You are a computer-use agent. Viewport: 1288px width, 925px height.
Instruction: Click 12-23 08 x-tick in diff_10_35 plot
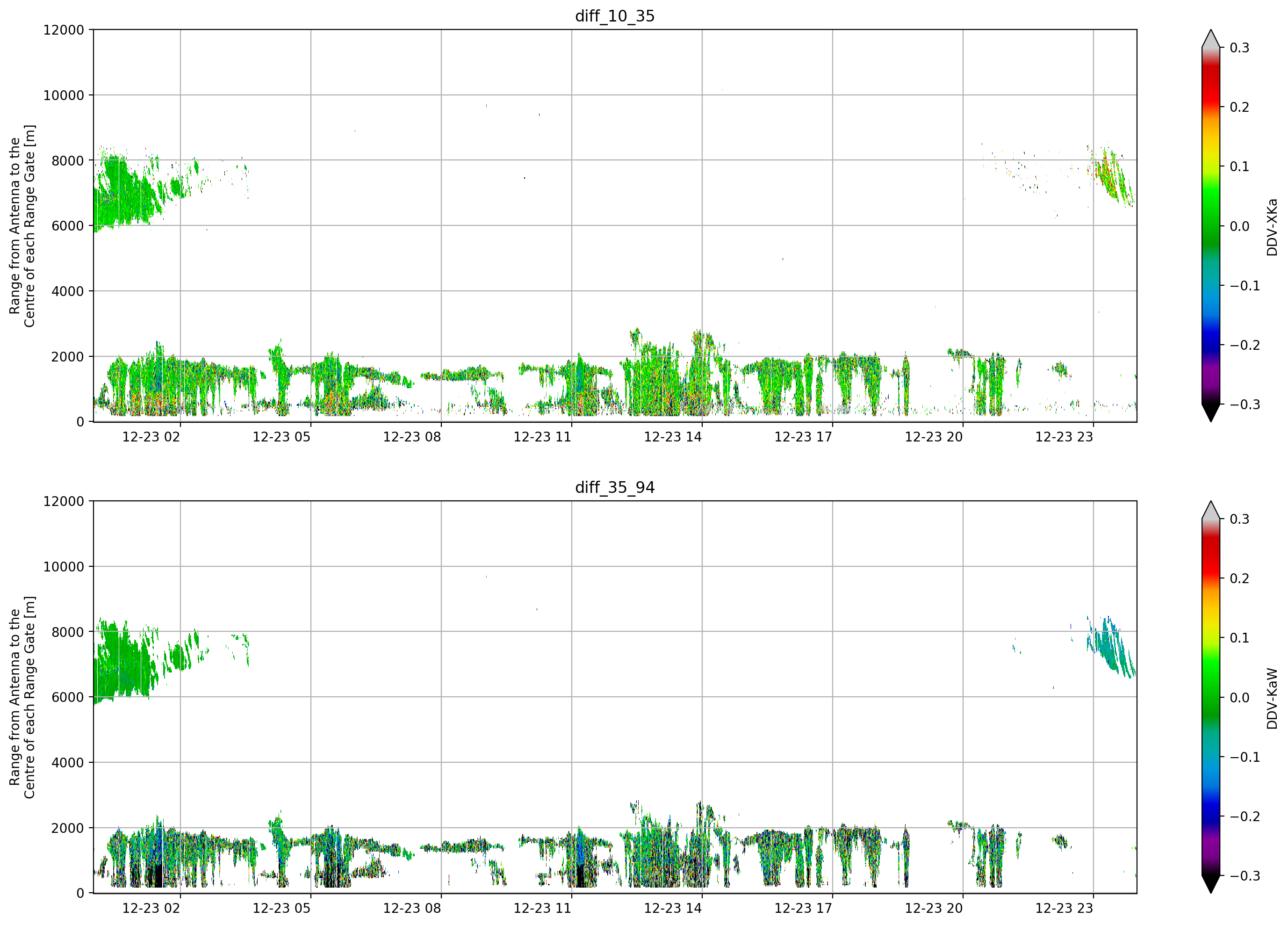tap(412, 437)
